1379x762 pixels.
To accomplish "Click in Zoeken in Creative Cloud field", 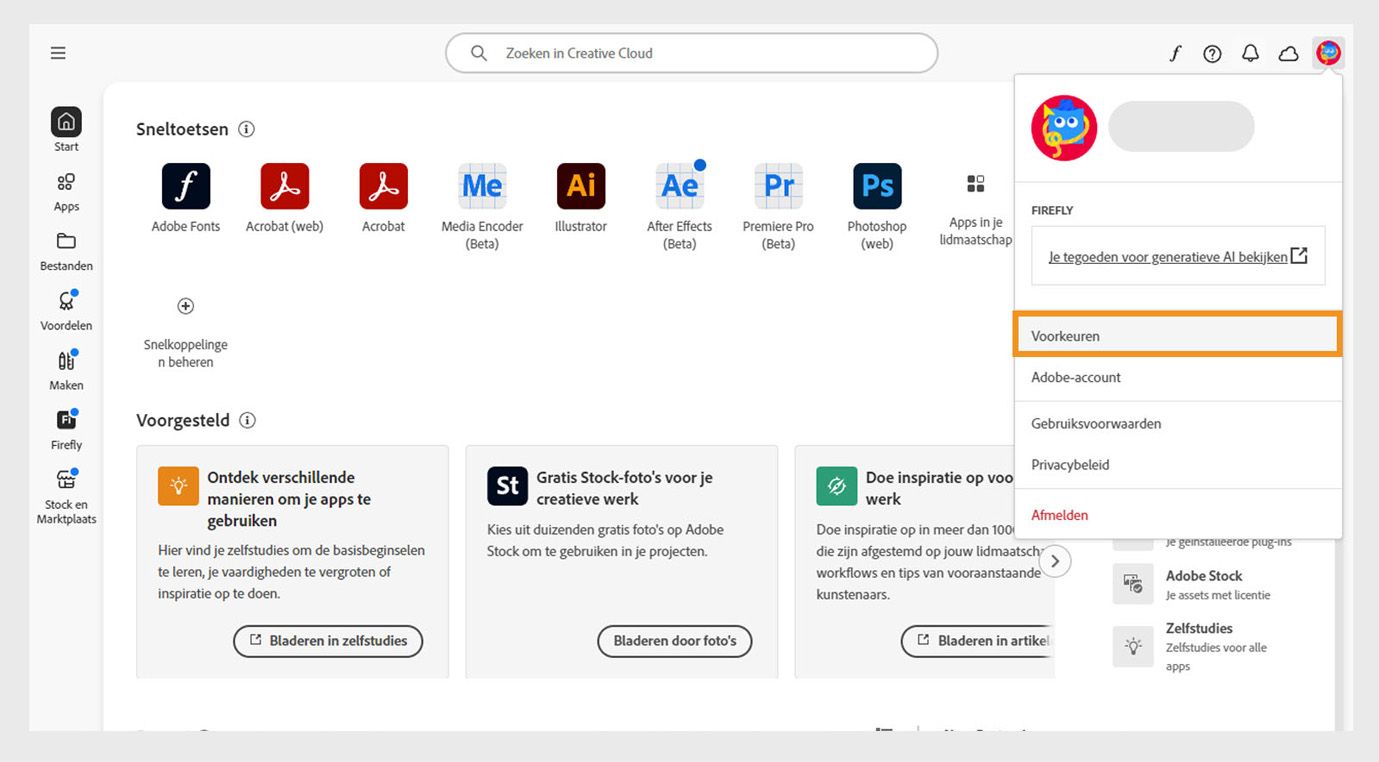I will [691, 53].
